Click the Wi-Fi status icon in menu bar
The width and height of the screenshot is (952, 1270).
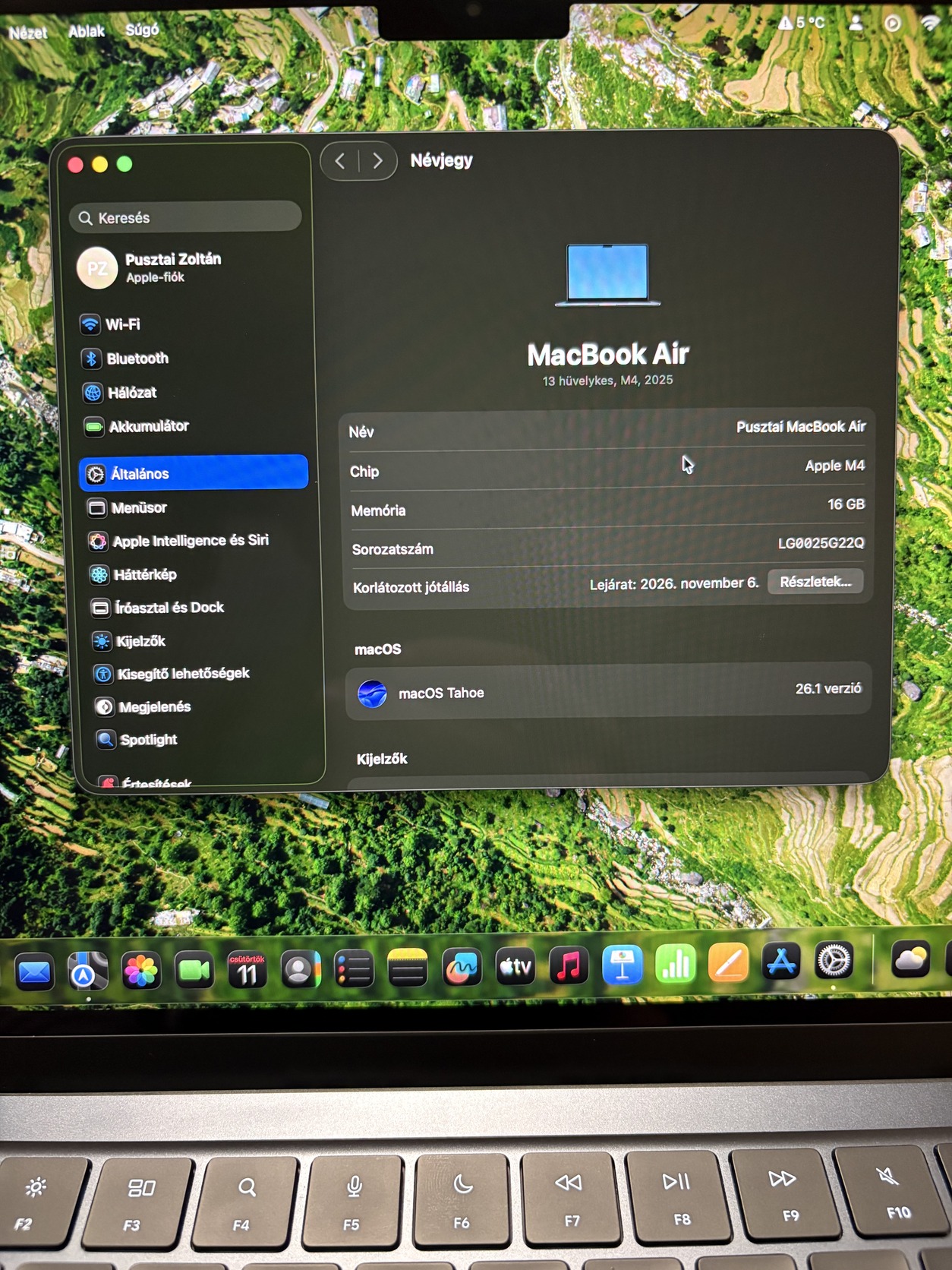pos(931,22)
